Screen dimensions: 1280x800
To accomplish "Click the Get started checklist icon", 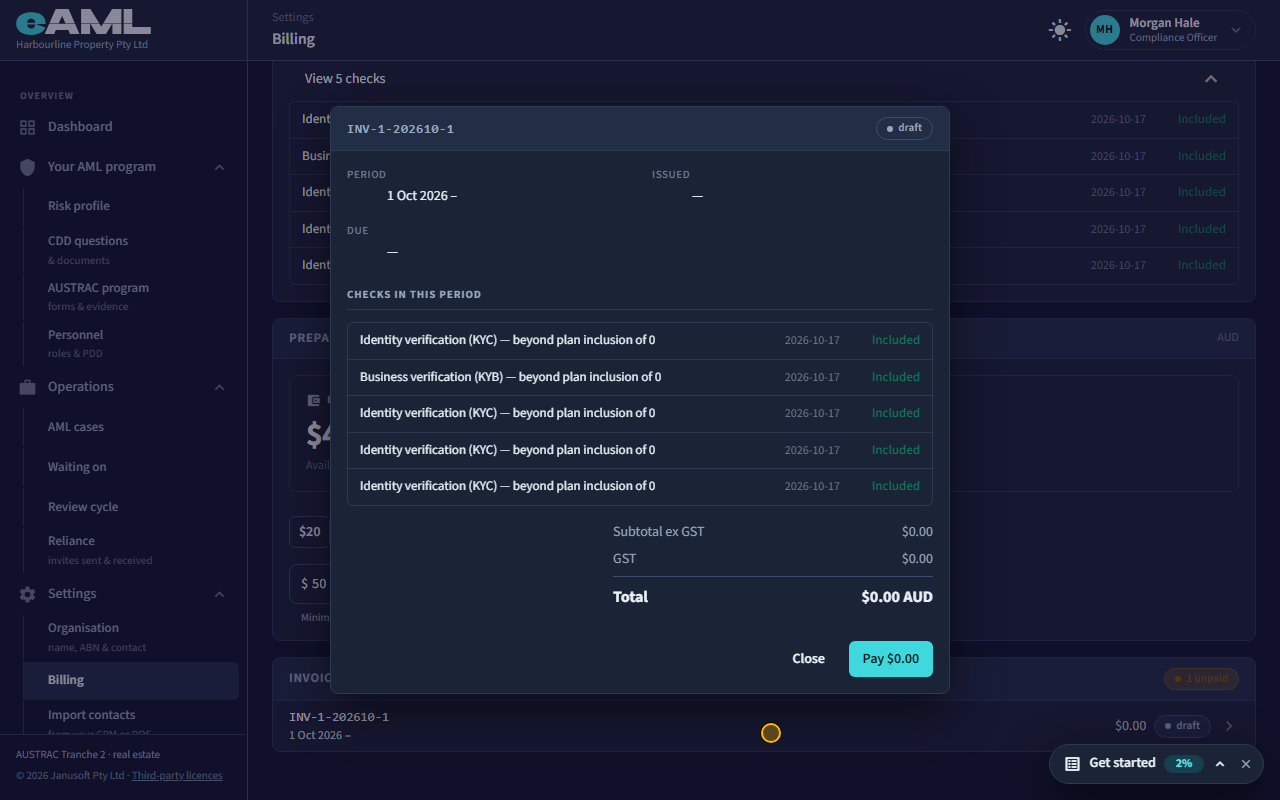I will (1072, 763).
